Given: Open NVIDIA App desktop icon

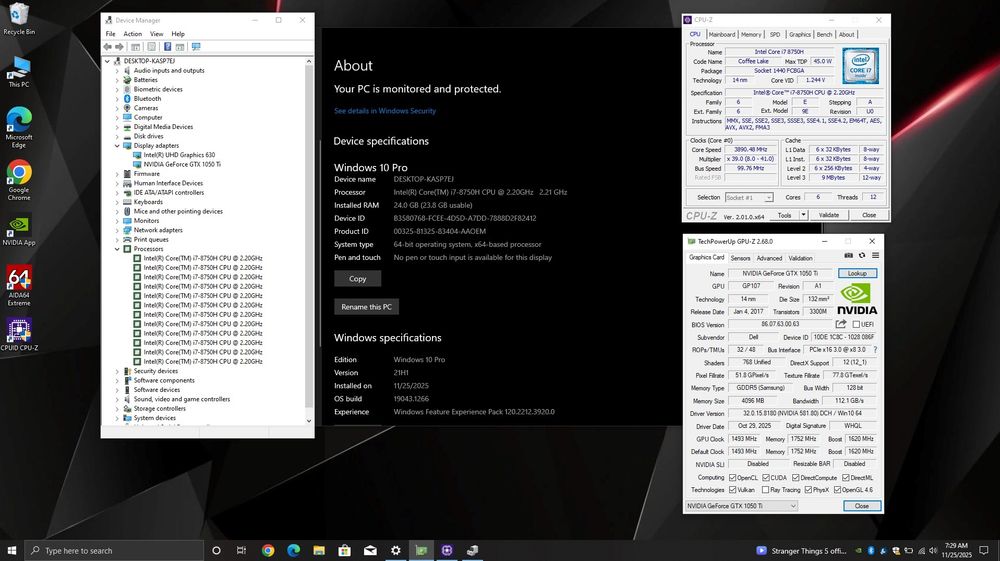Looking at the screenshot, I should coord(19,231).
